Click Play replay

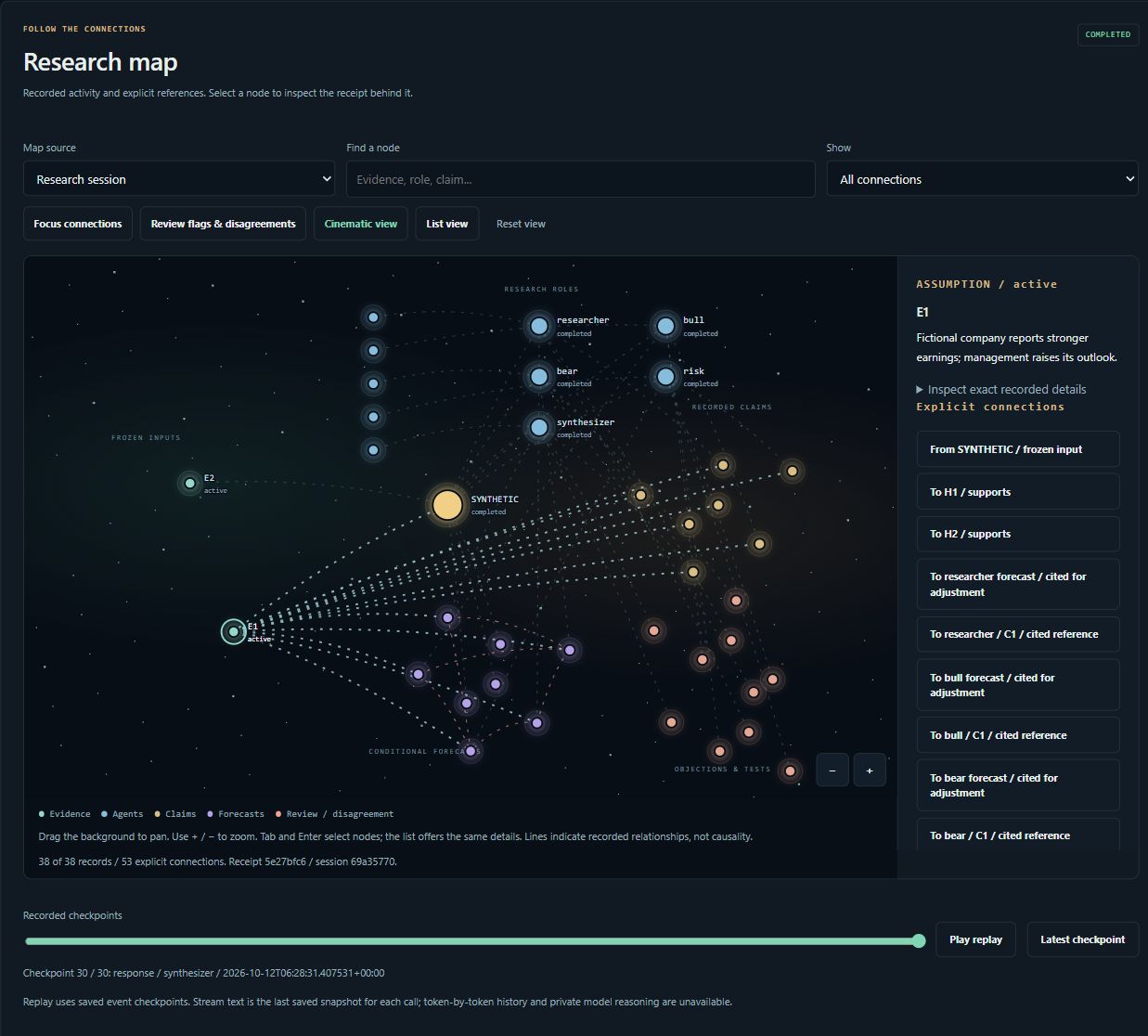click(975, 939)
